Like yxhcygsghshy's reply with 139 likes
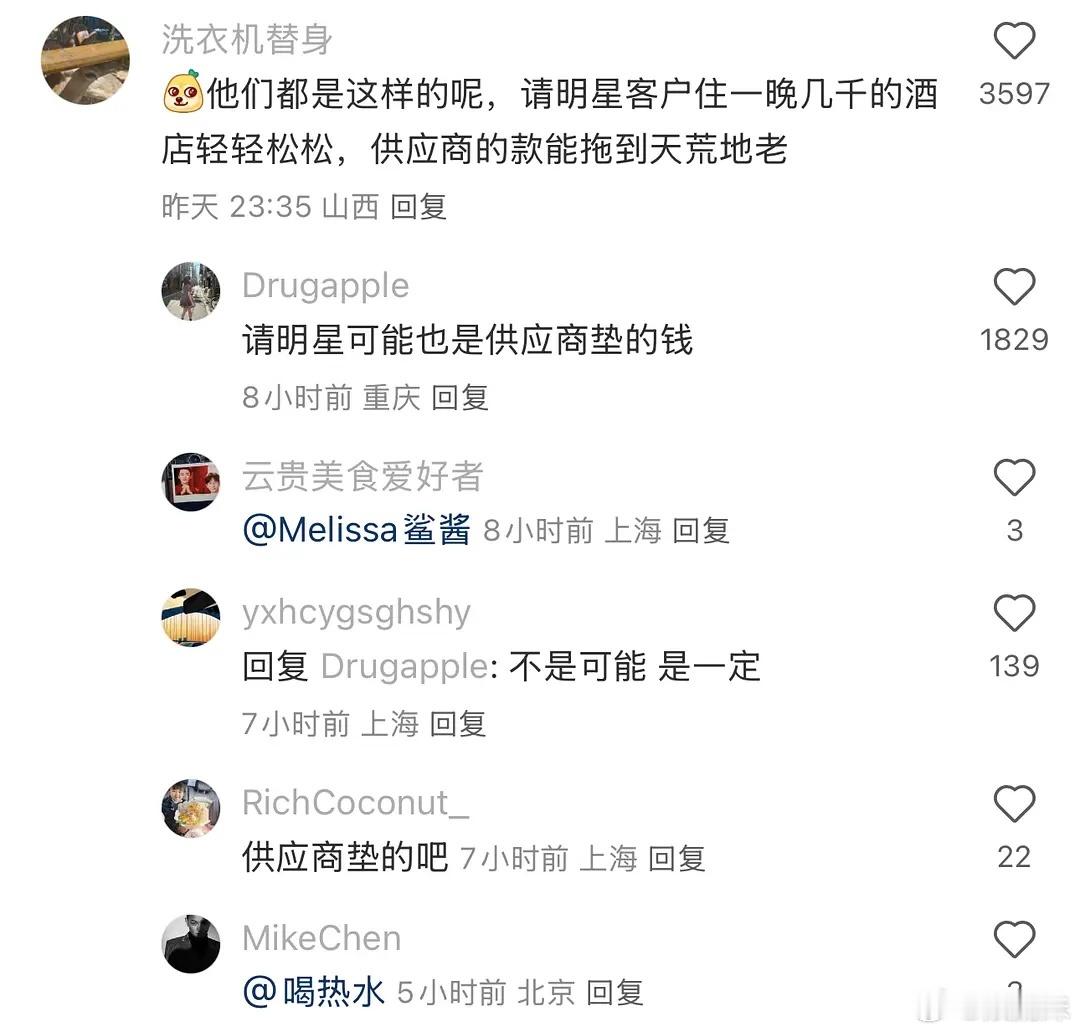 (x=1014, y=613)
